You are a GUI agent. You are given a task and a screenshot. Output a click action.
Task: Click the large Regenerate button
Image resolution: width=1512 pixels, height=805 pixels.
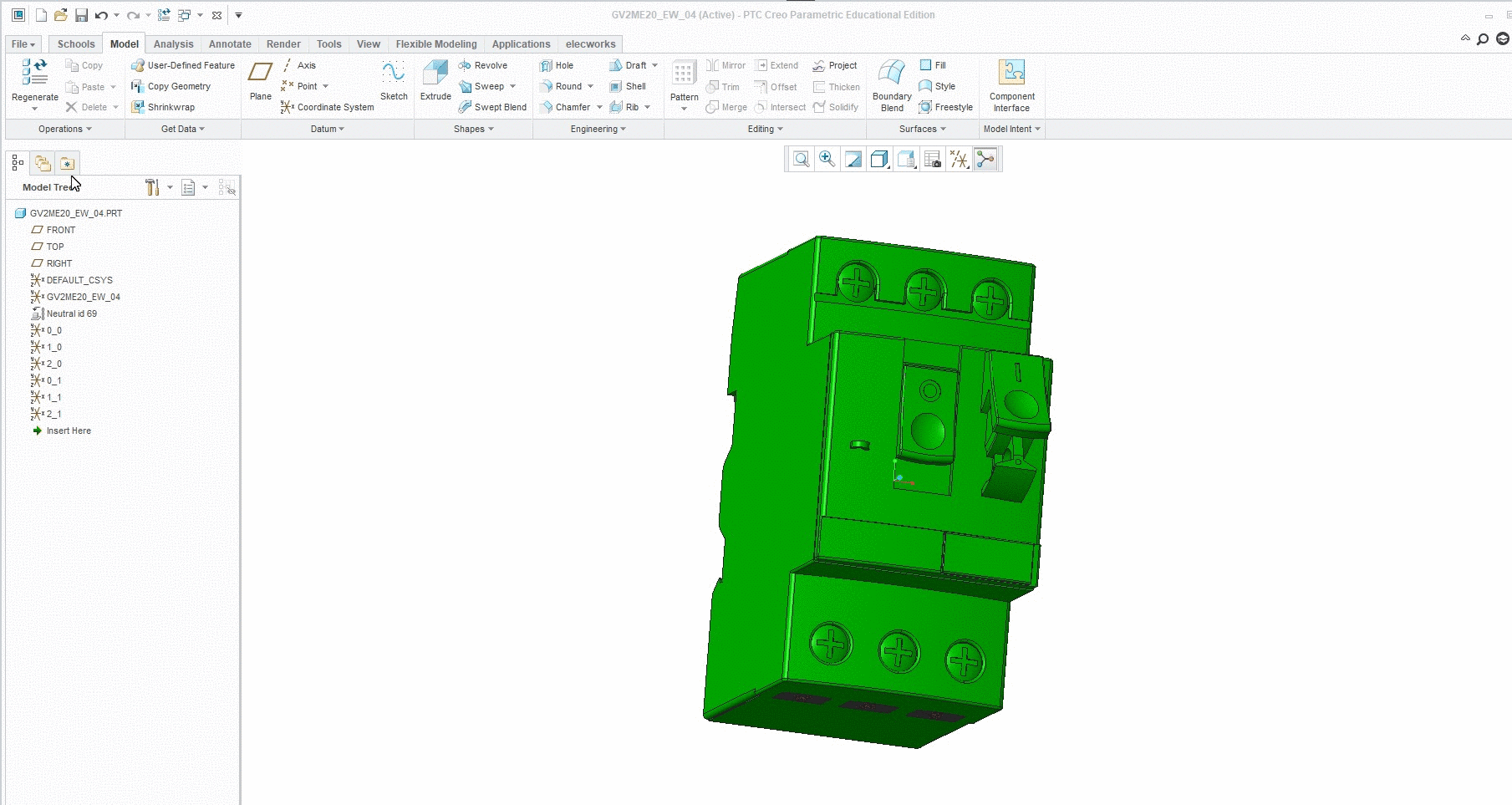[x=35, y=84]
